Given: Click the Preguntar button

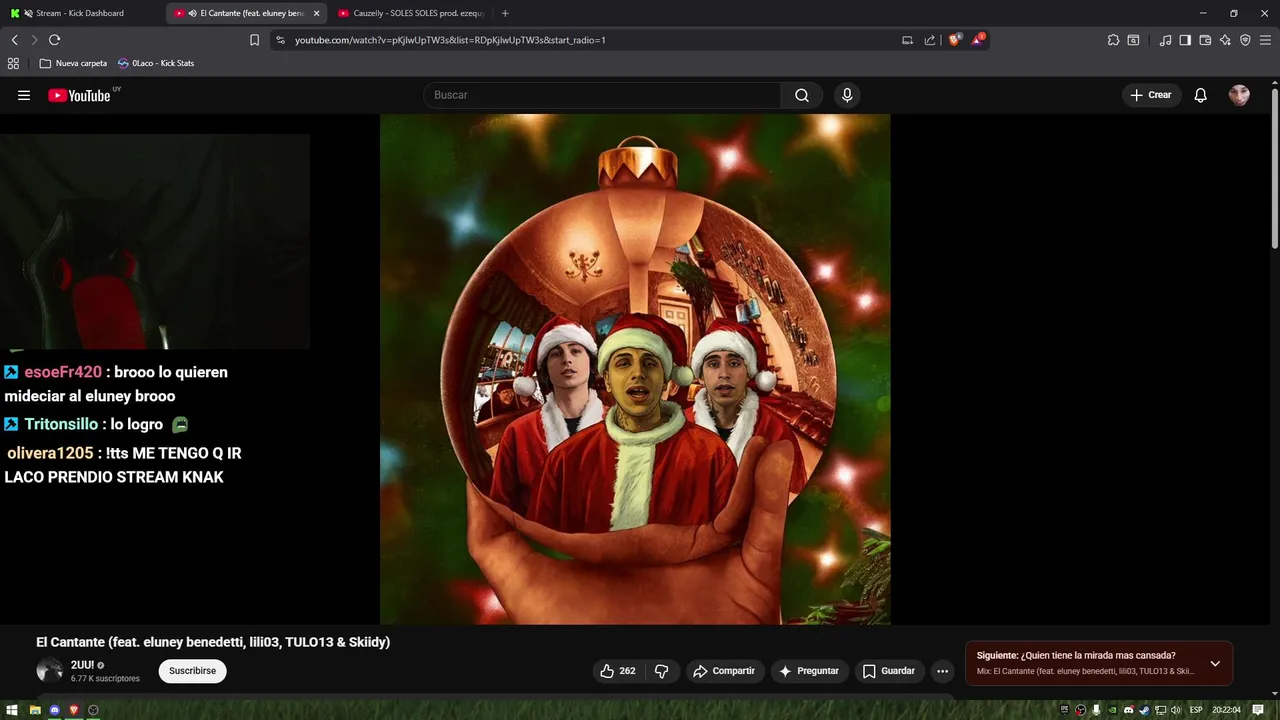Looking at the screenshot, I should click(x=809, y=671).
